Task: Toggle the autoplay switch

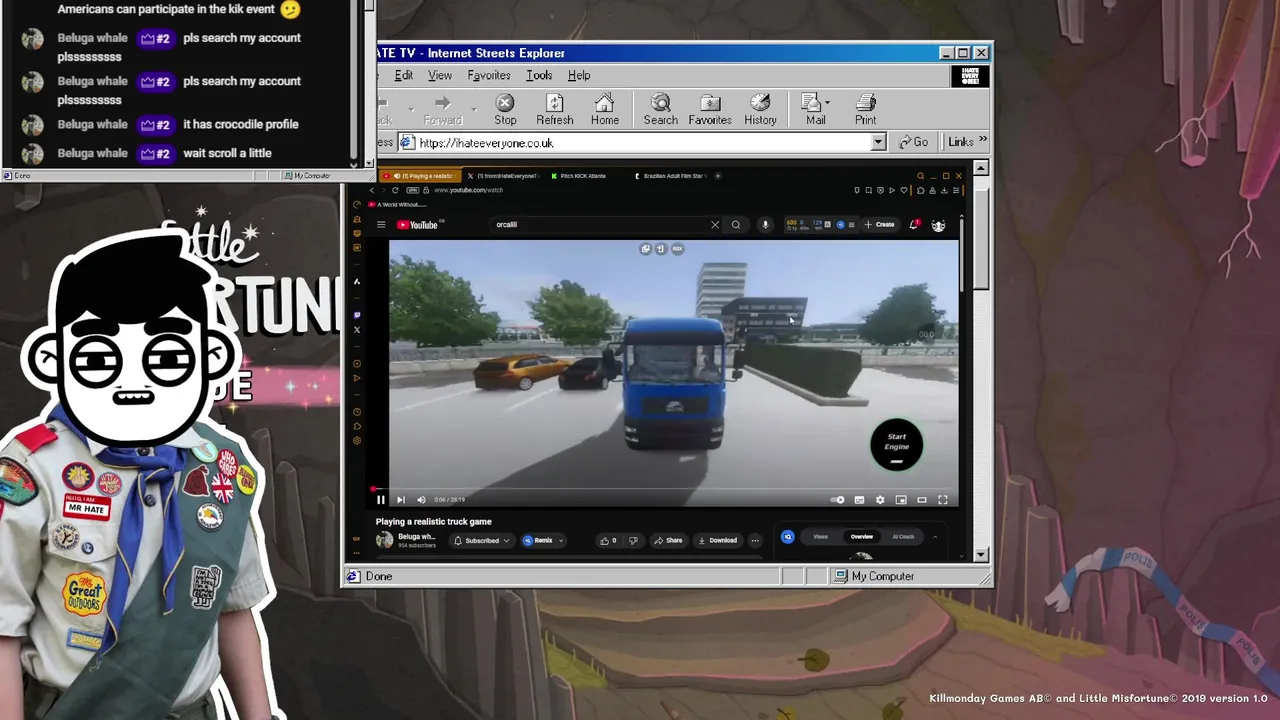Action: click(838, 500)
